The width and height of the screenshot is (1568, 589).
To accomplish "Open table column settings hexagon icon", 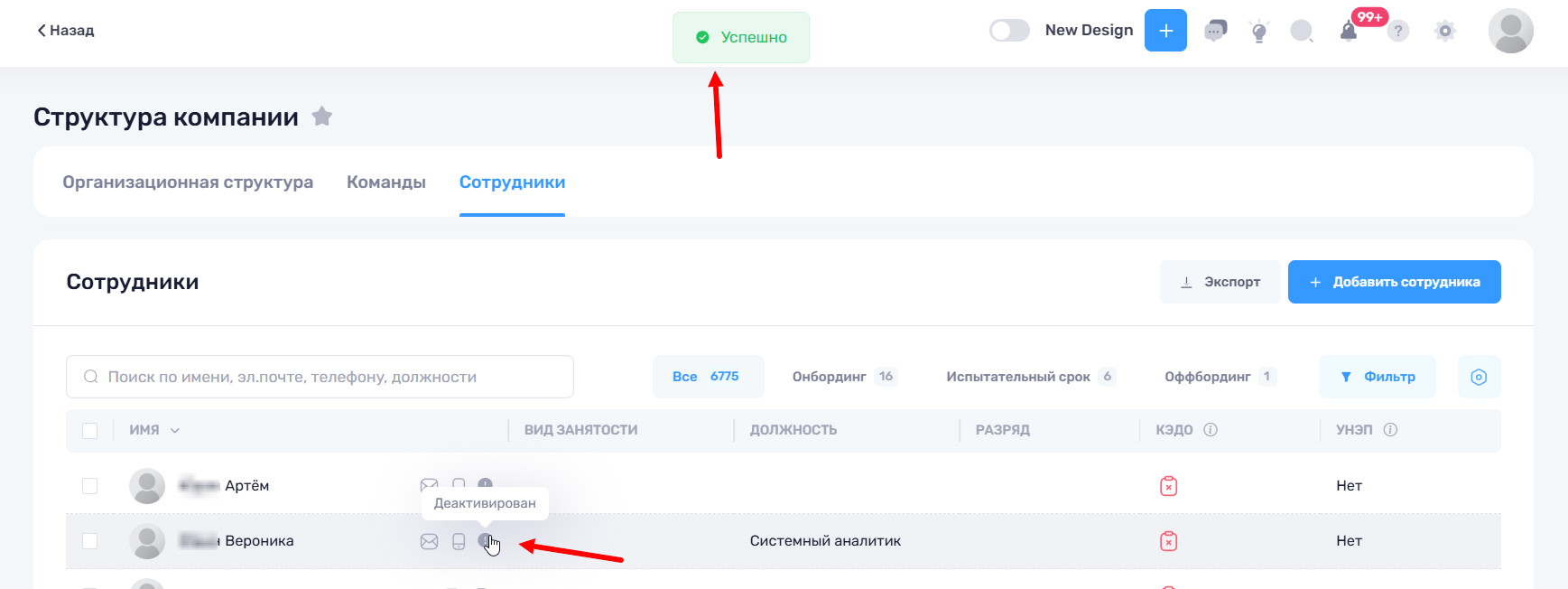I will tap(1479, 377).
